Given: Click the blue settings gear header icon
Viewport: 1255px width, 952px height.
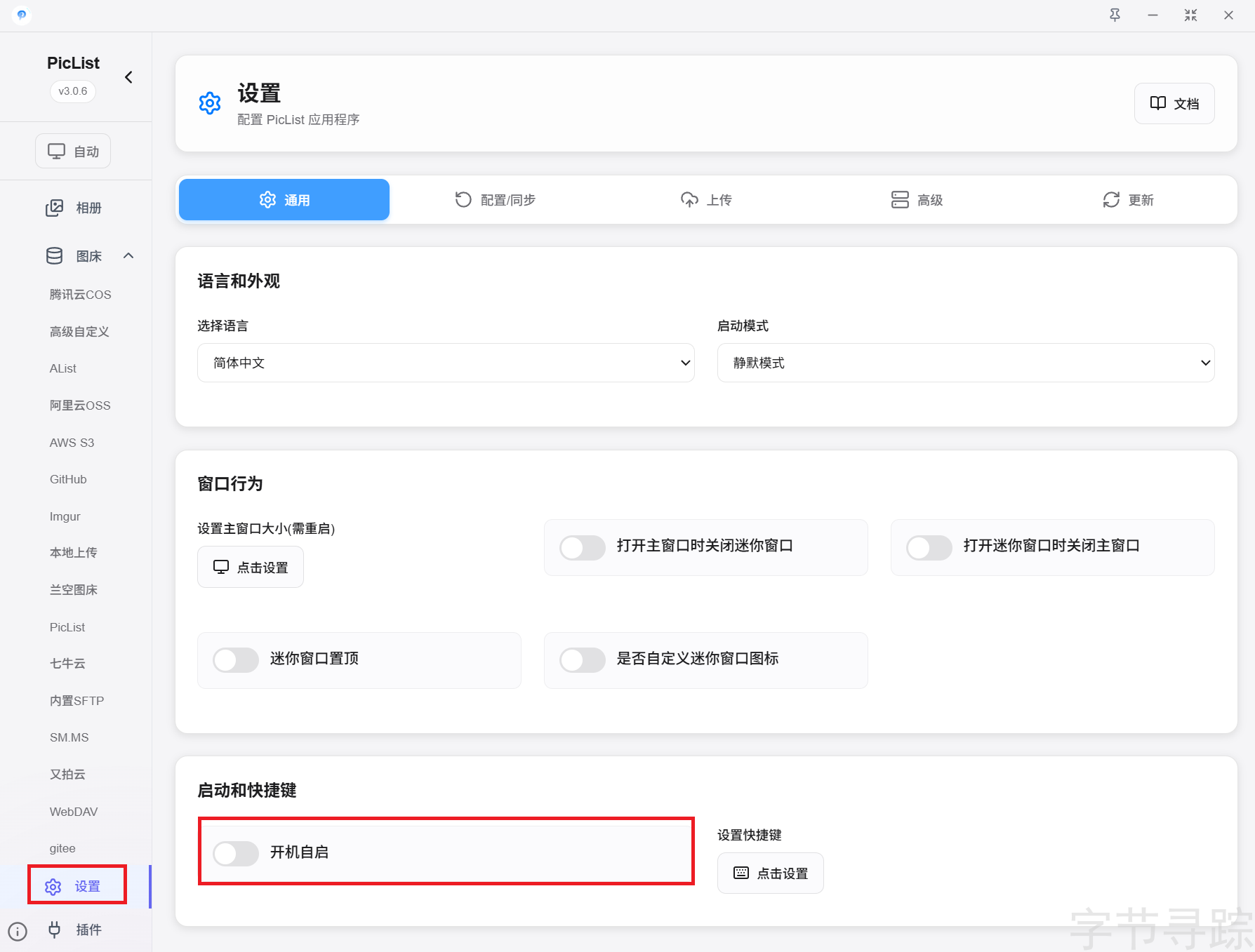Looking at the screenshot, I should pos(210,103).
